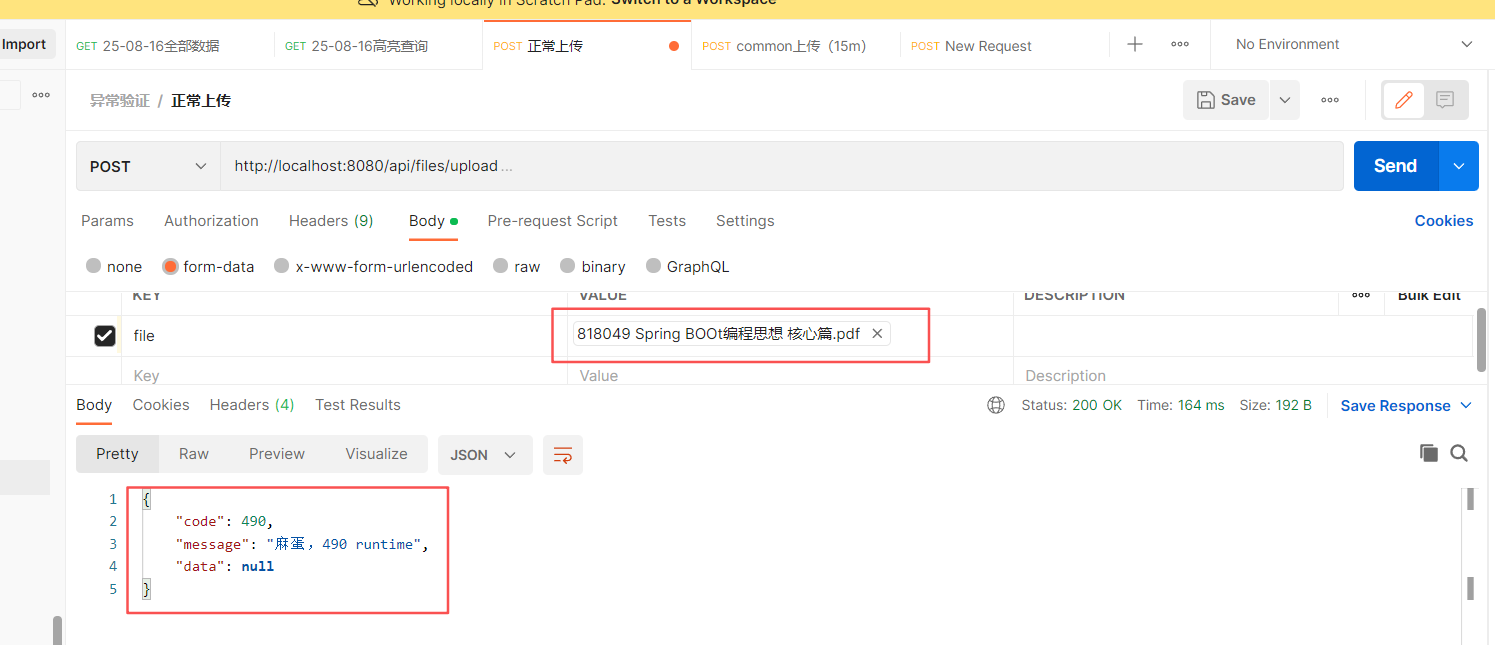The width and height of the screenshot is (1495, 645).
Task: Switch to the POST common上传 (15m) tab
Action: click(796, 46)
